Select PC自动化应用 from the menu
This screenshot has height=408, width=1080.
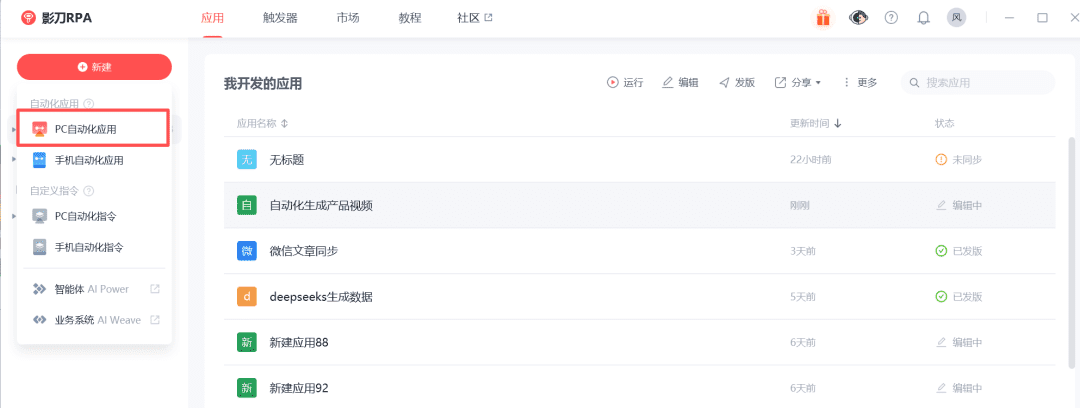[x=93, y=129]
